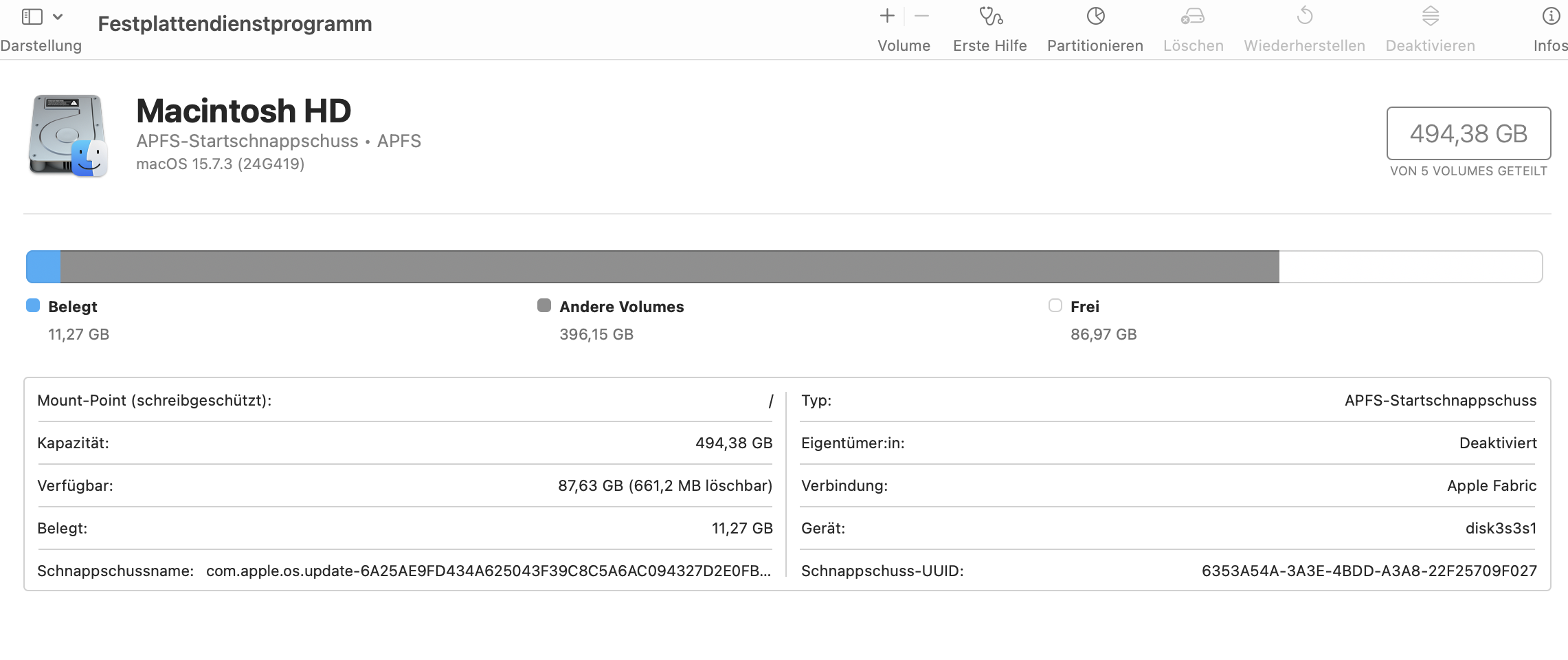Click the blue Belegt legend swatch

33,306
